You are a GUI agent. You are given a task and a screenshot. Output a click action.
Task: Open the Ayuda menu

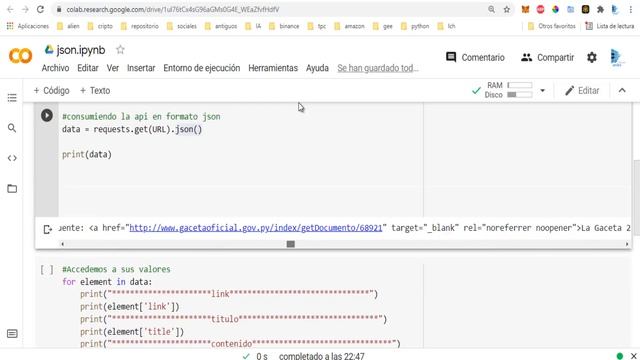tap(317, 68)
